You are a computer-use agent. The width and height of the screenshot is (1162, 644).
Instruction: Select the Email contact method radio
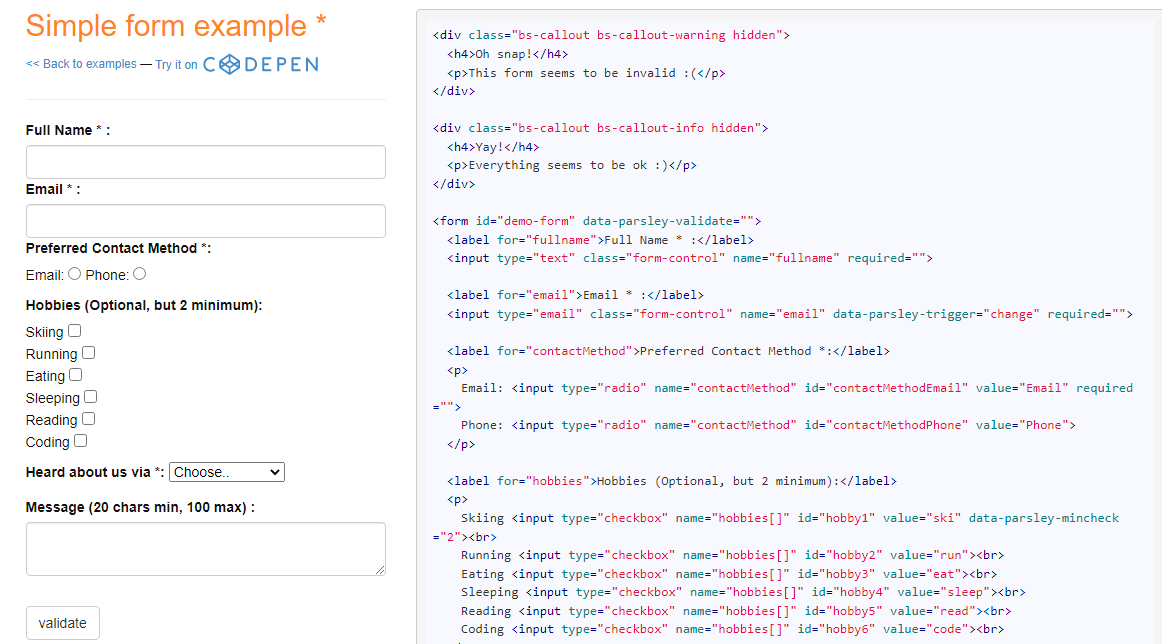pyautogui.click(x=75, y=274)
